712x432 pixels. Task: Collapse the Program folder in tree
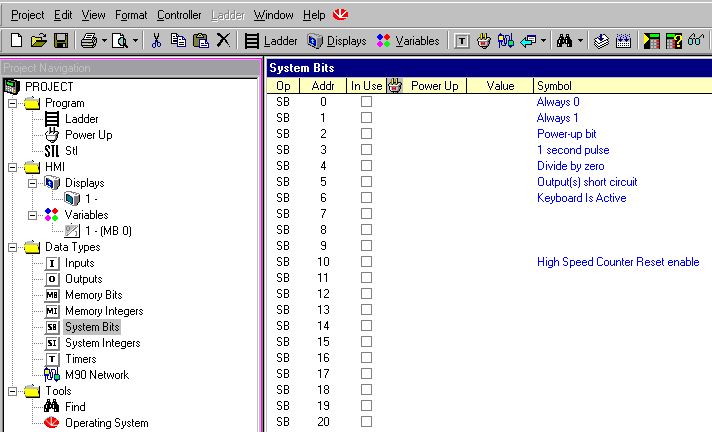[12, 103]
